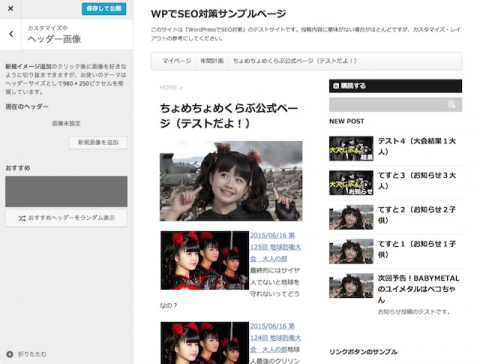Screen dimensions: 480x364
Task: Click the NEW POST heading
Action: 347,121
